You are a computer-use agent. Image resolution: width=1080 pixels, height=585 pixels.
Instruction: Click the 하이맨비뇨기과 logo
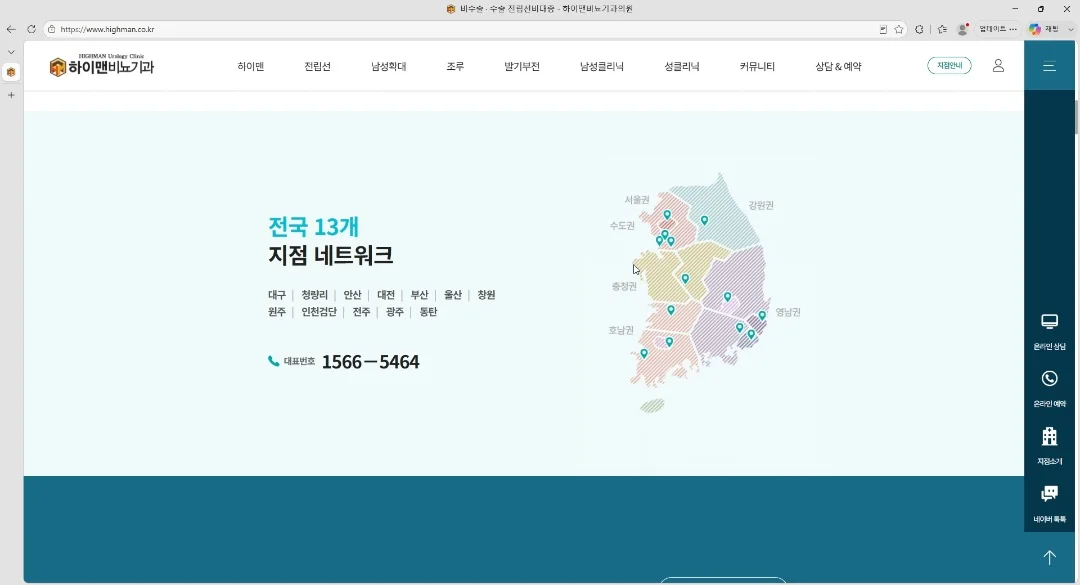(x=102, y=65)
